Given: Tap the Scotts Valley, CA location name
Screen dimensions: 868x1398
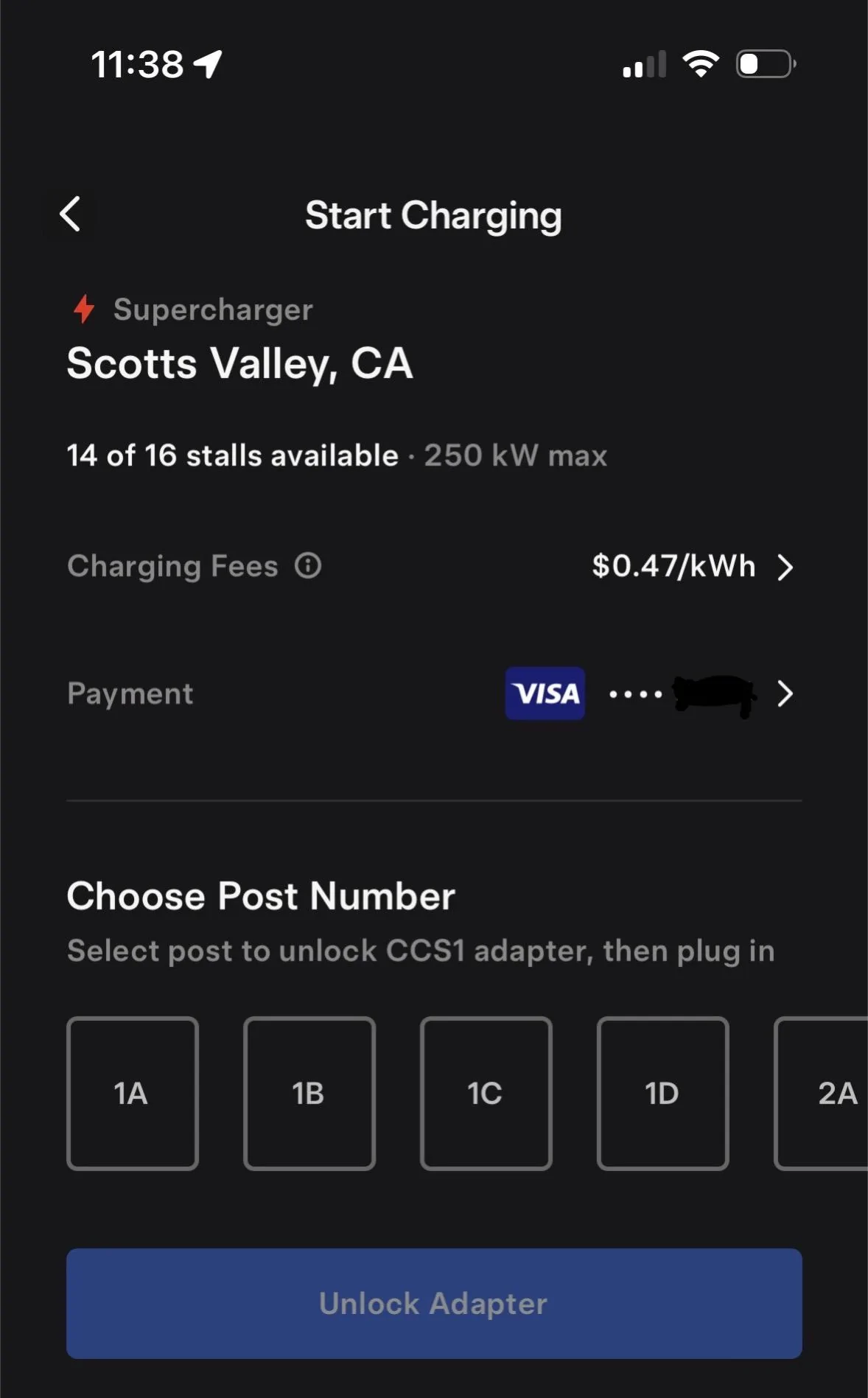Looking at the screenshot, I should [x=239, y=363].
